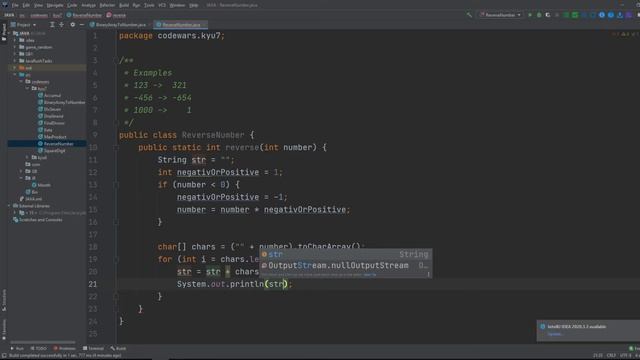Image resolution: width=640 pixels, height=360 pixels.
Task: Toggle the vertical Project side tab
Action: point(4,32)
